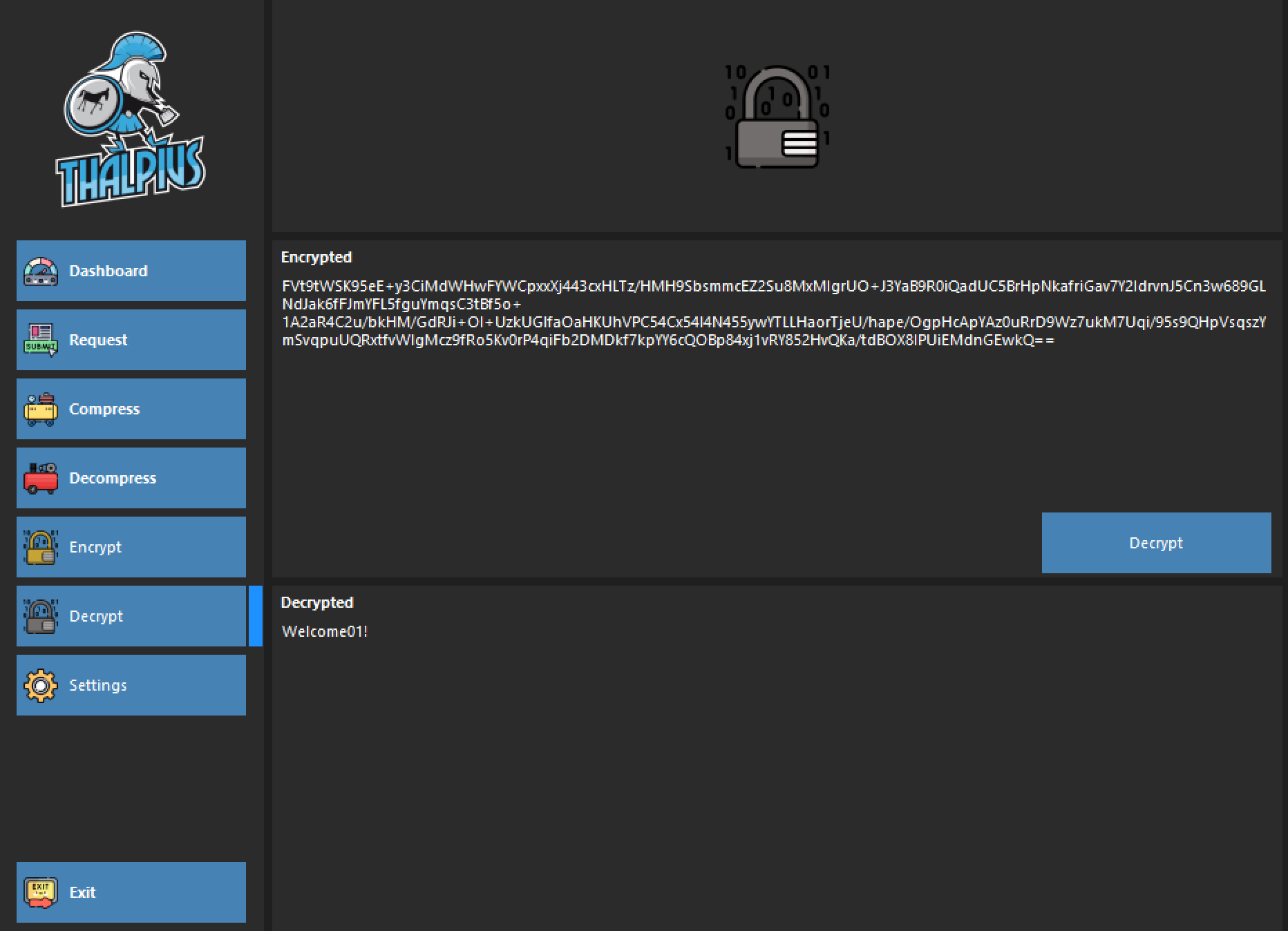
Task: Click the Thalpius spartan logo
Action: pos(130,120)
